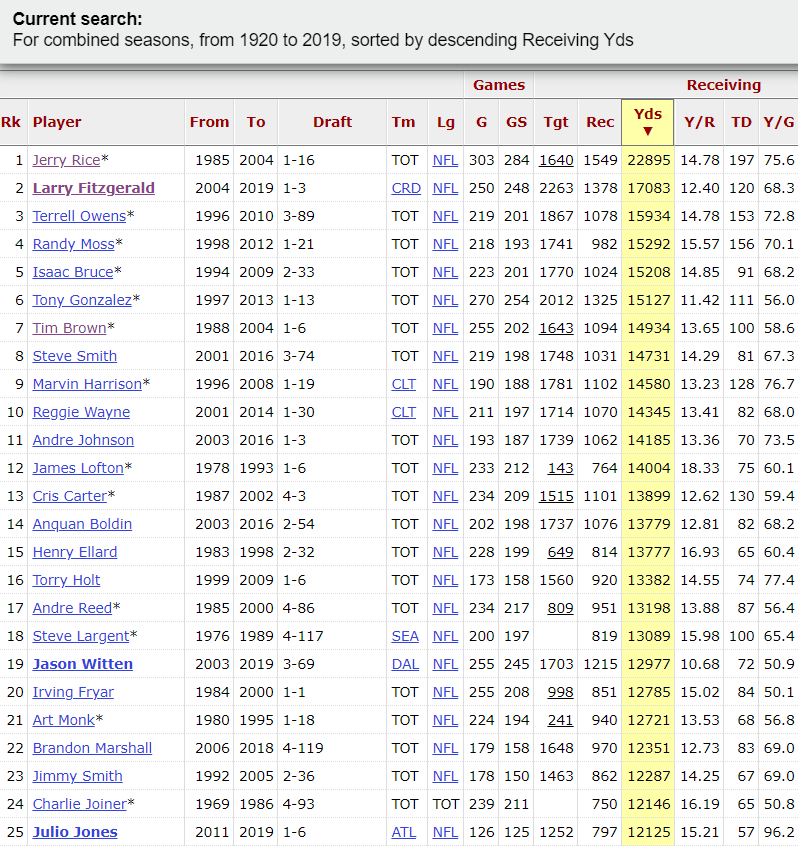Open Jerry Rice's 1640 targets link
Image resolution: width=798 pixels, height=846 pixels.
556,160
